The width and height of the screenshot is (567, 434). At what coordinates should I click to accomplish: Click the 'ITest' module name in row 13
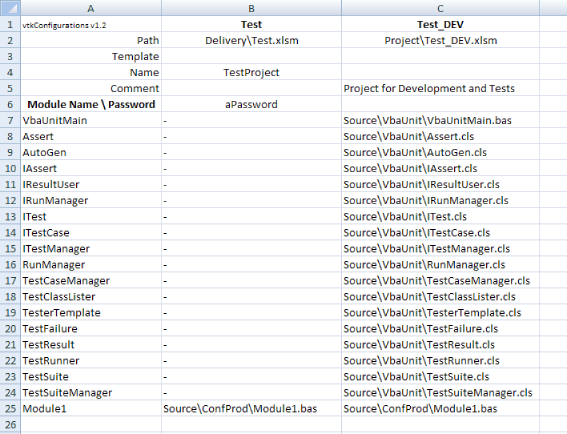(x=91, y=216)
